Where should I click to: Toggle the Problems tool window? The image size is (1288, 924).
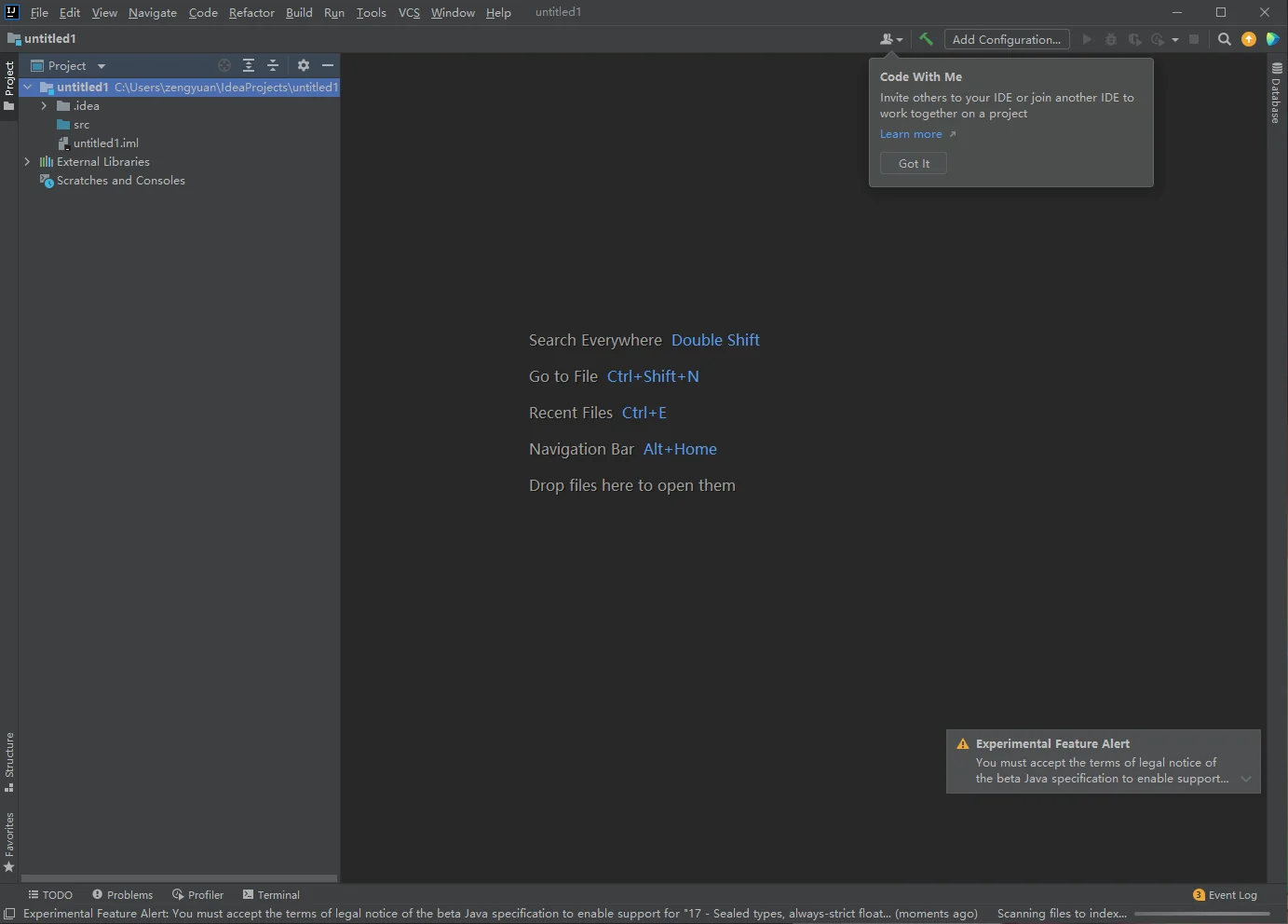click(x=122, y=895)
